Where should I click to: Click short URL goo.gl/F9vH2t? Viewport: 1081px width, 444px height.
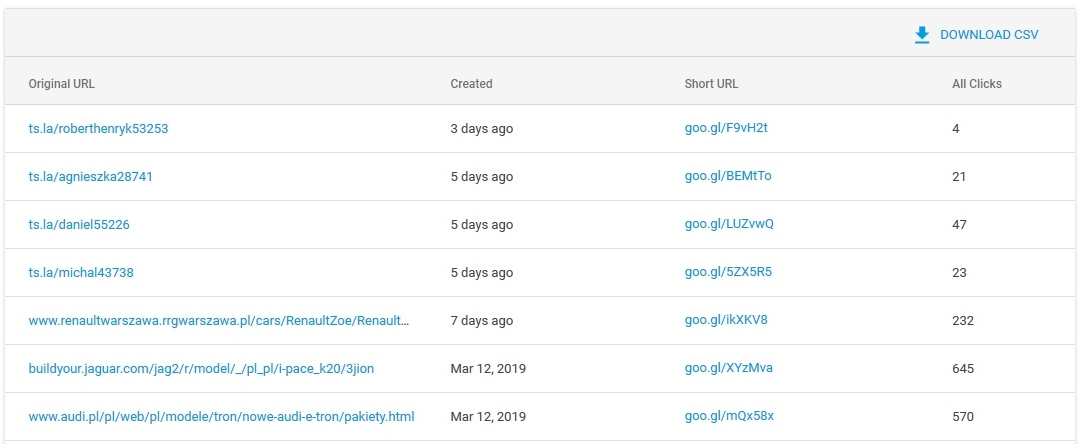(726, 128)
